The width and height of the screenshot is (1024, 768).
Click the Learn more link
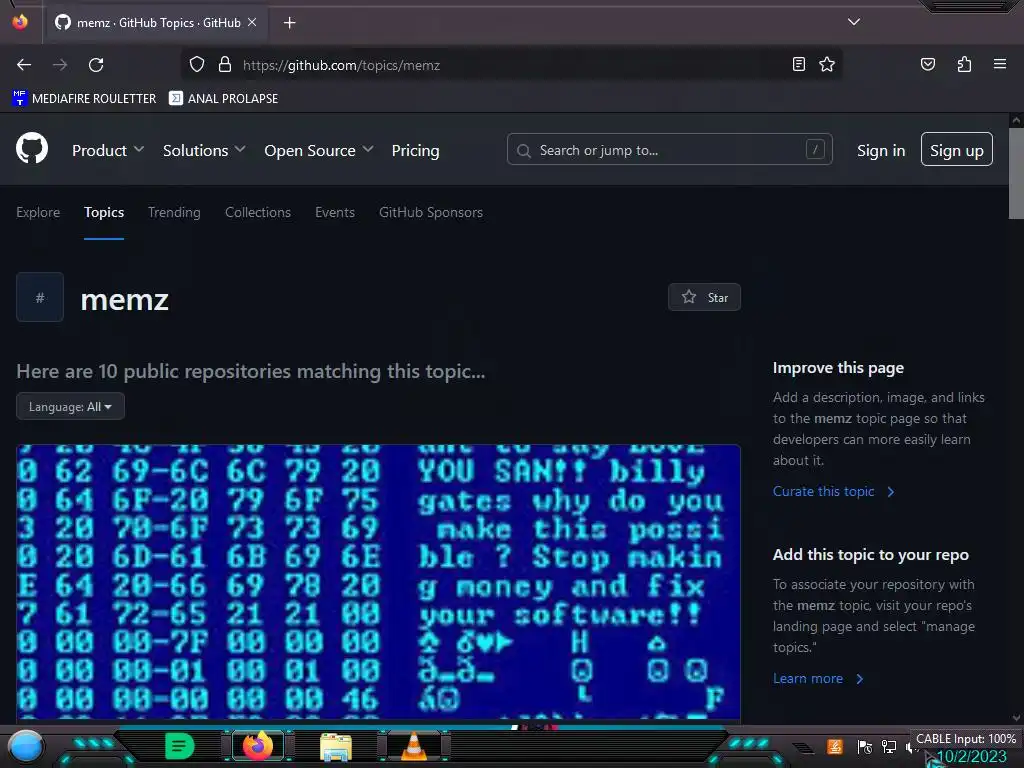(818, 679)
